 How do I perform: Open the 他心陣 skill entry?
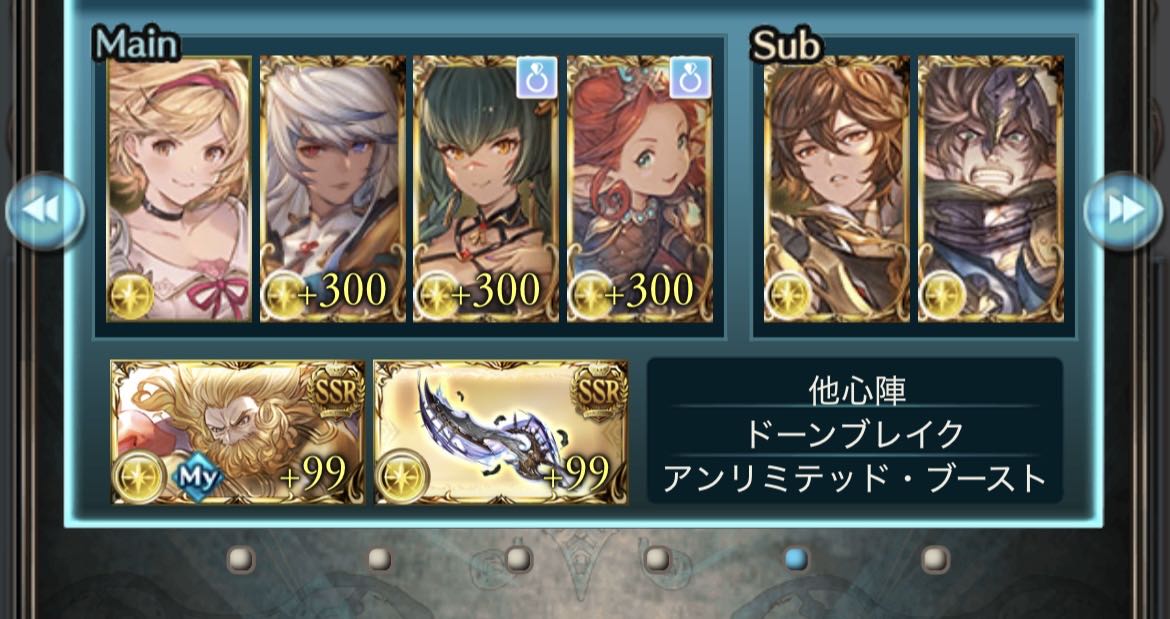pyautogui.click(x=856, y=389)
